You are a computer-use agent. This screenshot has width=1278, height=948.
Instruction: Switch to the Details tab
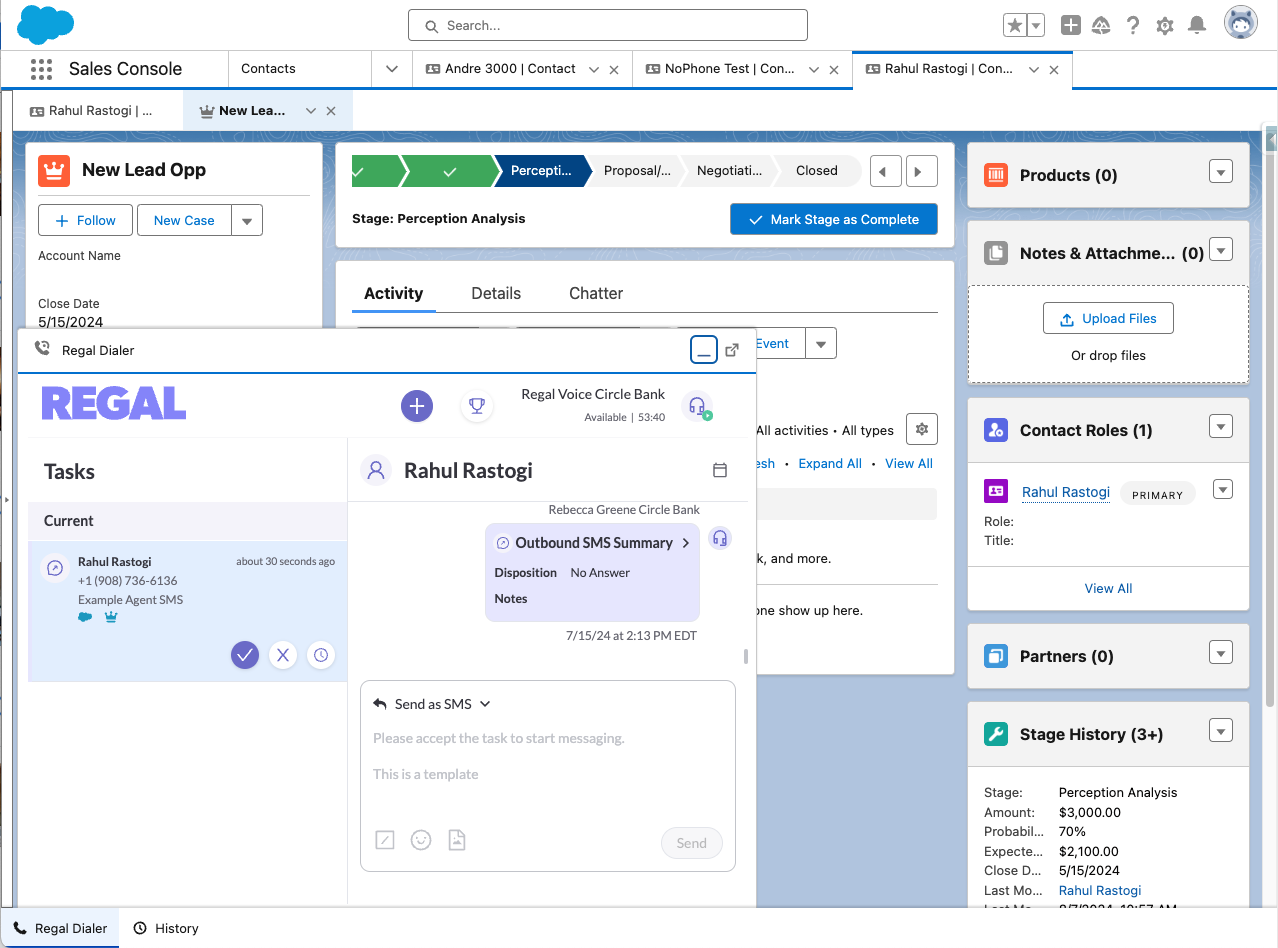coord(496,293)
